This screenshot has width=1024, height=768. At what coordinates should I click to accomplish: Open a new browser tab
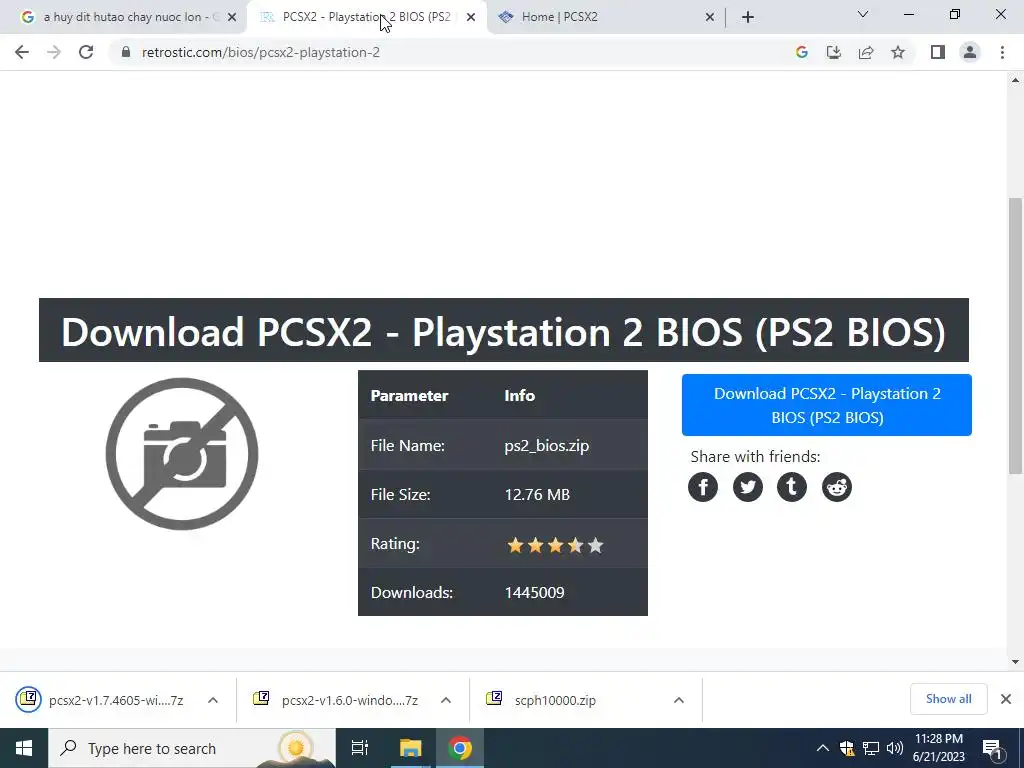pyautogui.click(x=748, y=17)
